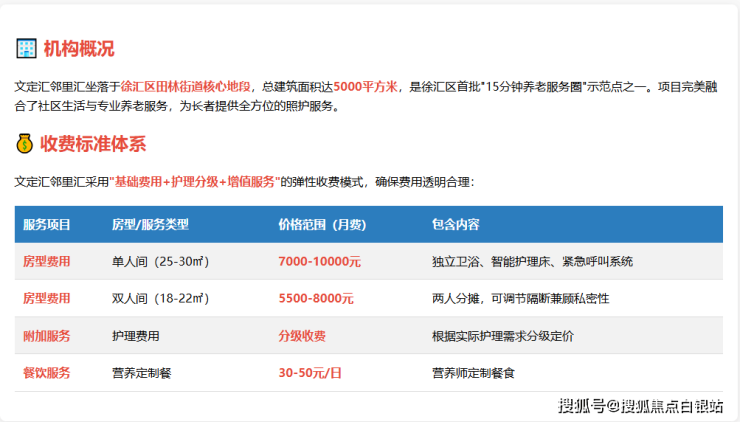
Task: Select the 双人间（18-22㎡） cell
Action: pyautogui.click(x=159, y=298)
